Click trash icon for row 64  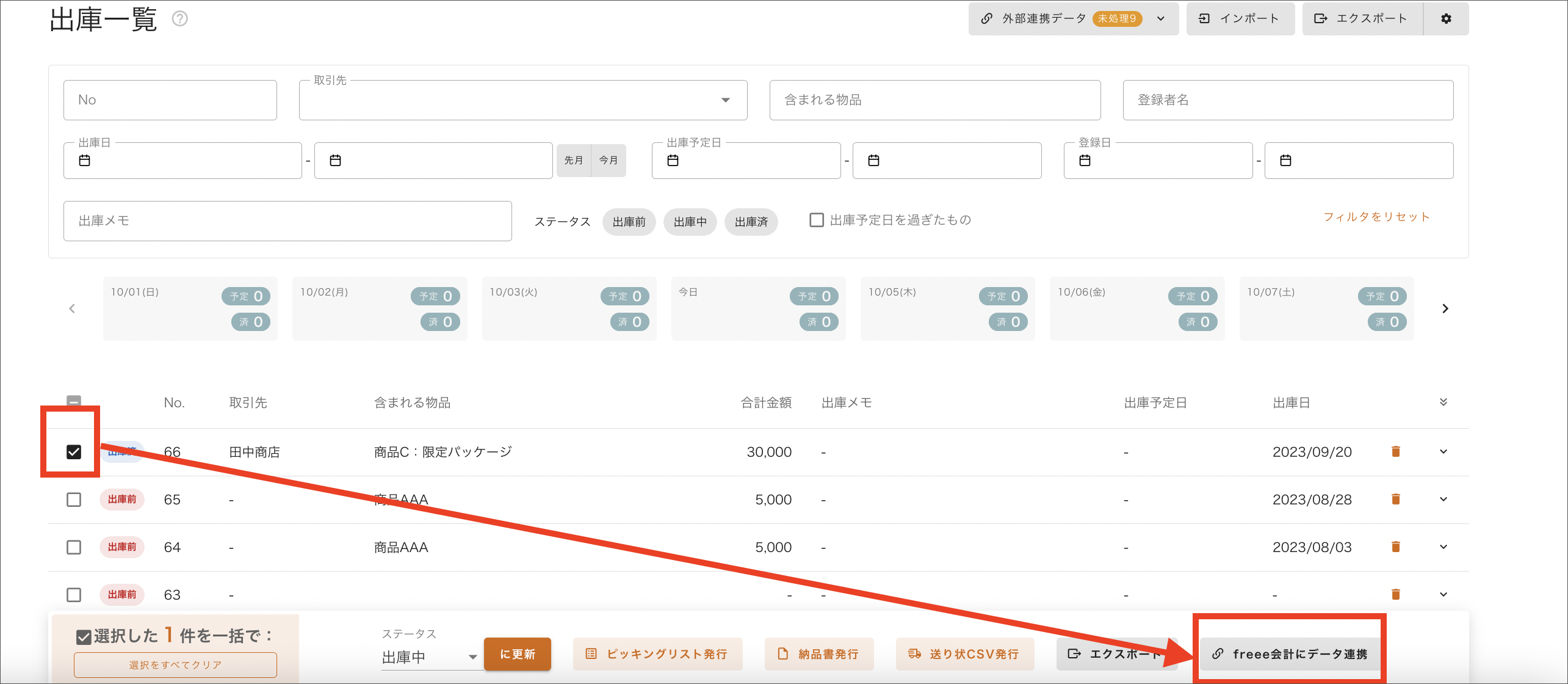1395,547
